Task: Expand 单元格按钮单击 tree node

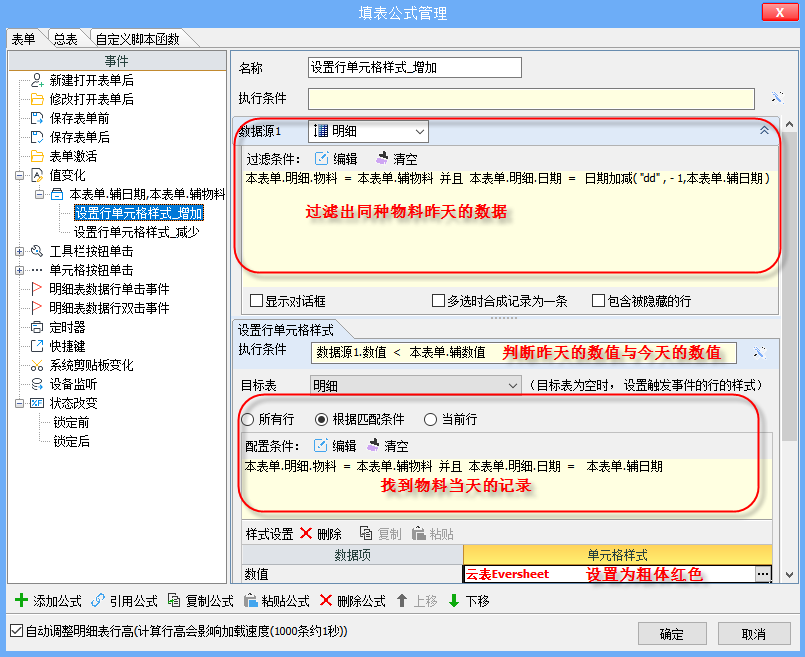Action: coord(20,270)
